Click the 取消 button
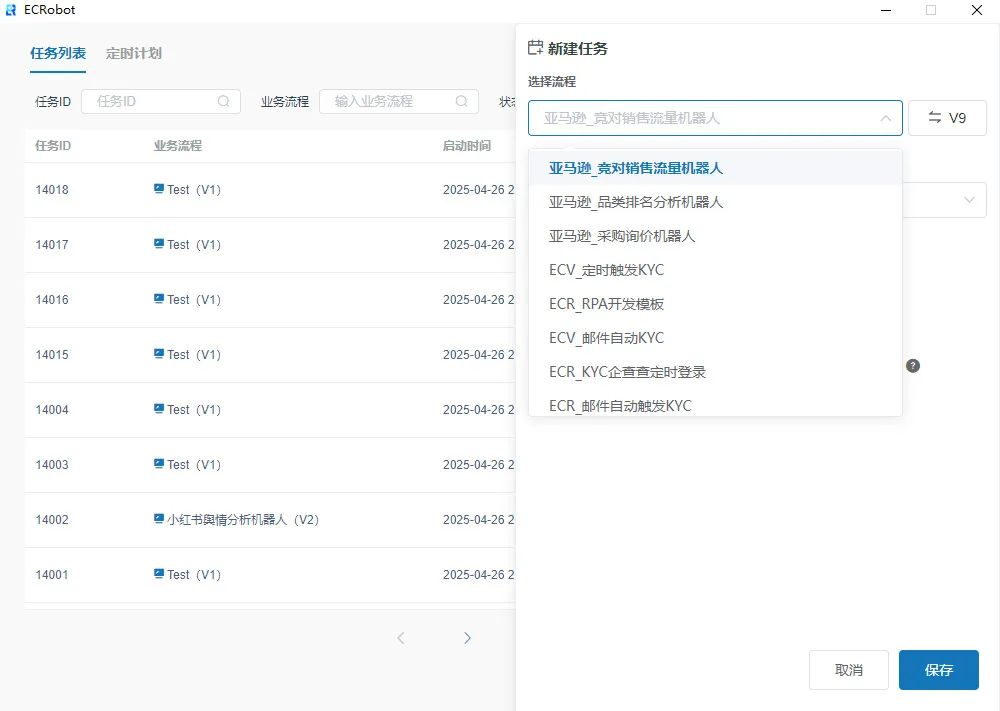 (x=848, y=670)
